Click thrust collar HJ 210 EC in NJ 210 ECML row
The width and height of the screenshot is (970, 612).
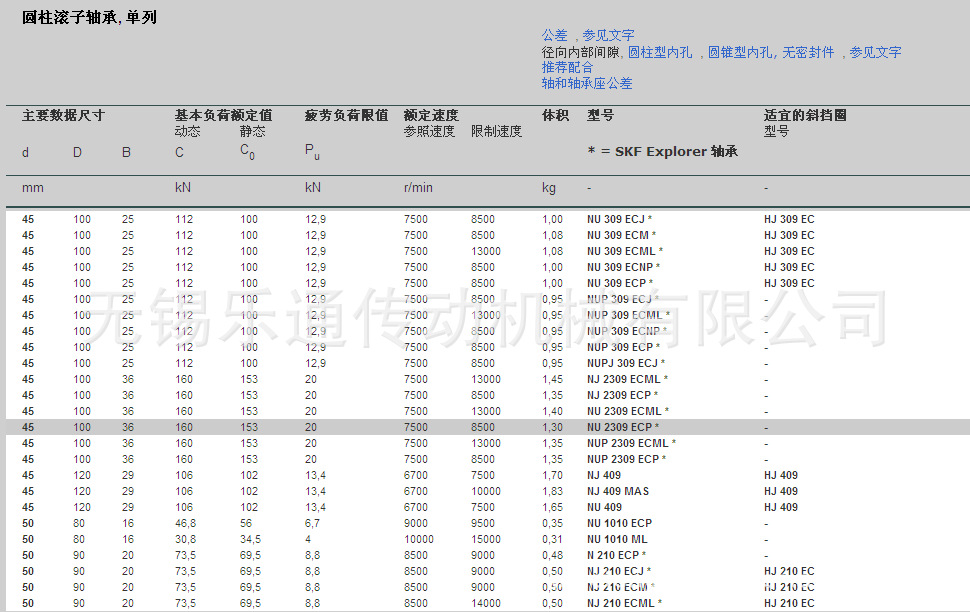[x=789, y=603]
